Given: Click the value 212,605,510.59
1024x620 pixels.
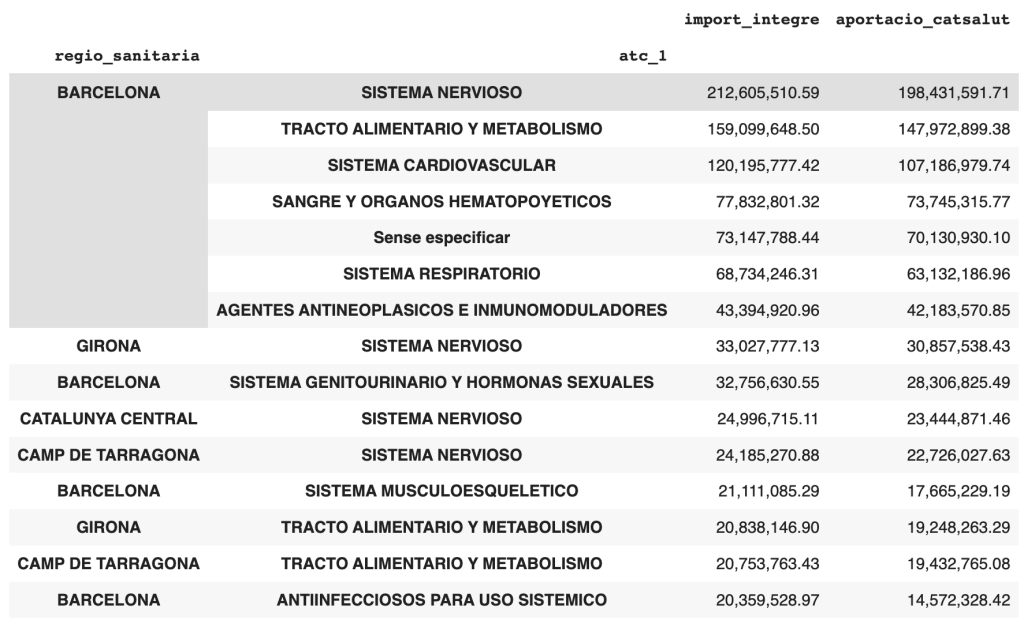Looking at the screenshot, I should pos(763,93).
